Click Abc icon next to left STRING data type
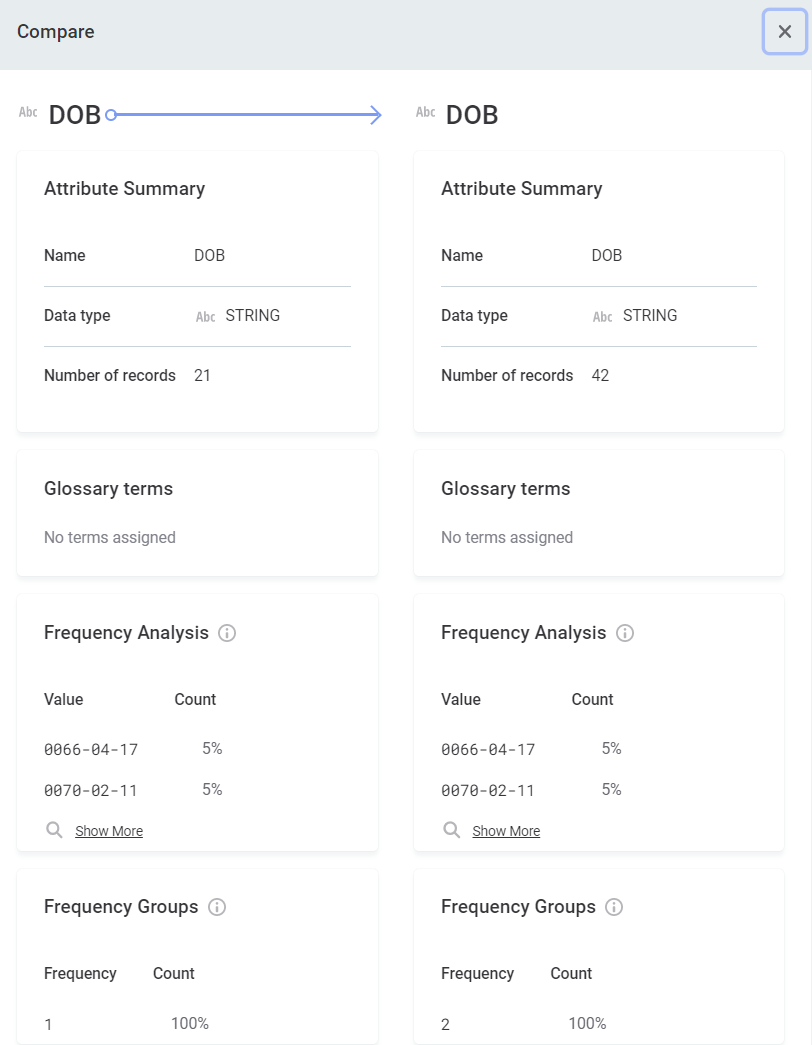Viewport: 812px width, 1045px height. 205,317
